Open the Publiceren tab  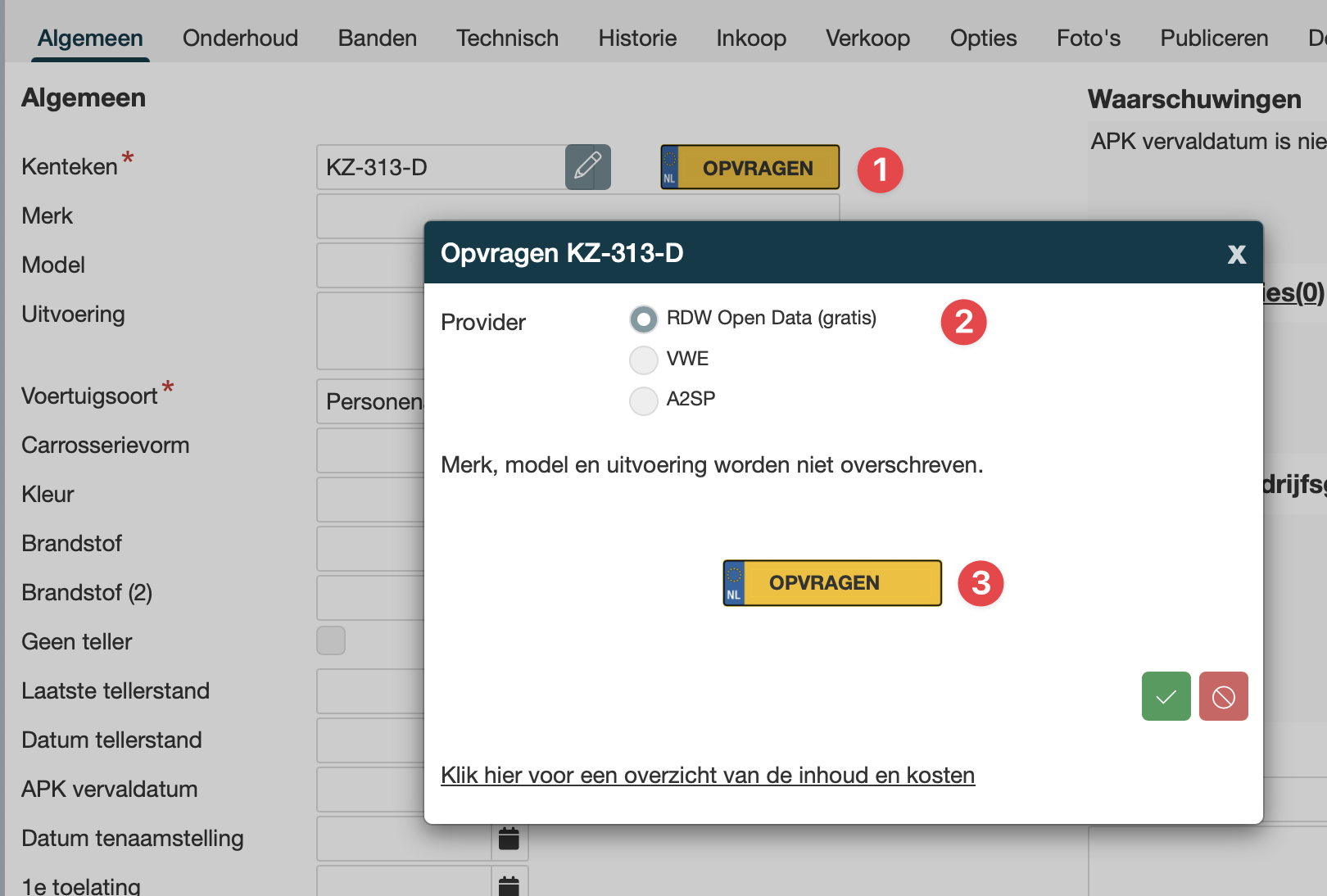[1213, 38]
